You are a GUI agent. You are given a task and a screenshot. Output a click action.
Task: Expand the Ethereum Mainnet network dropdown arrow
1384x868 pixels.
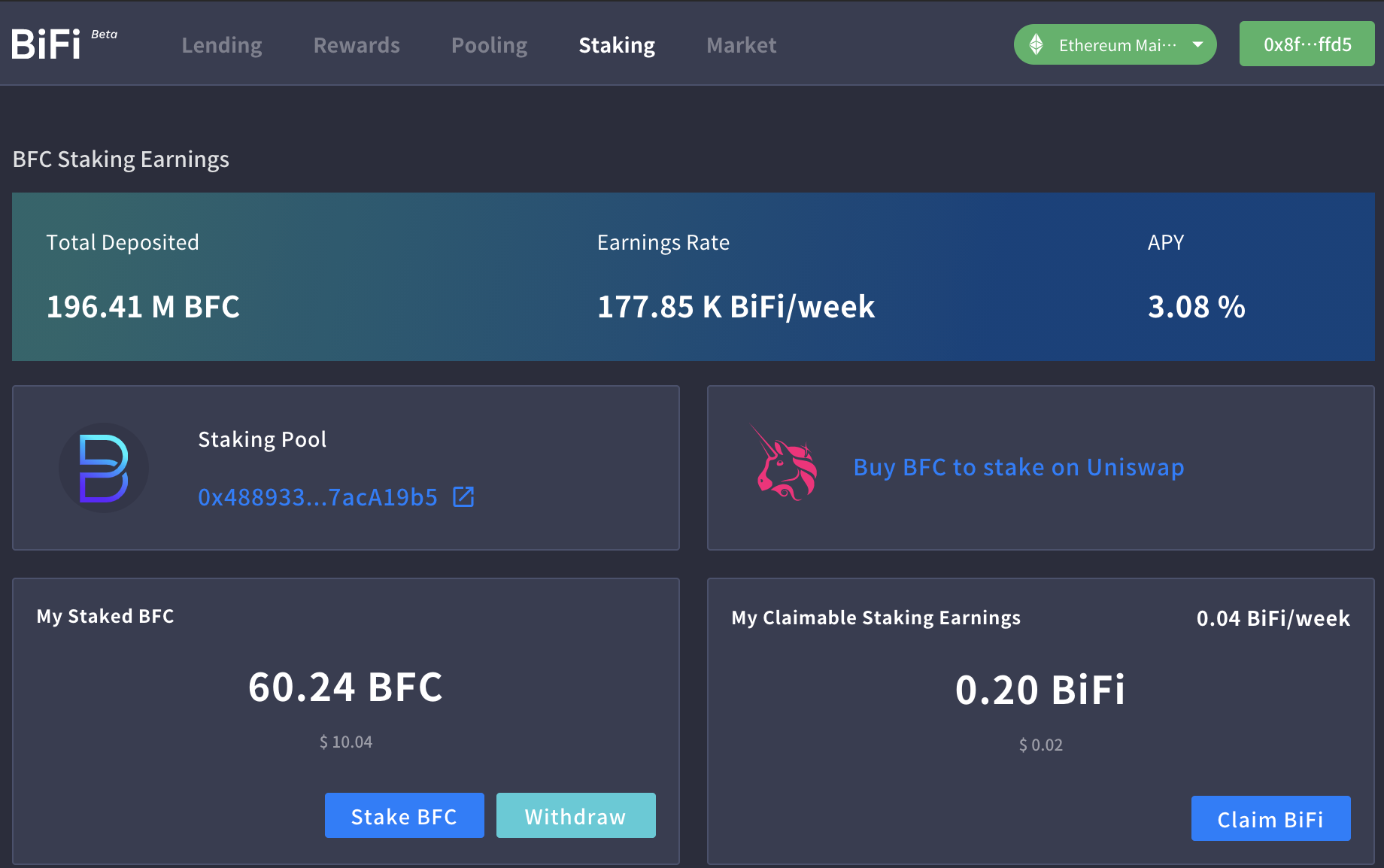click(x=1197, y=44)
